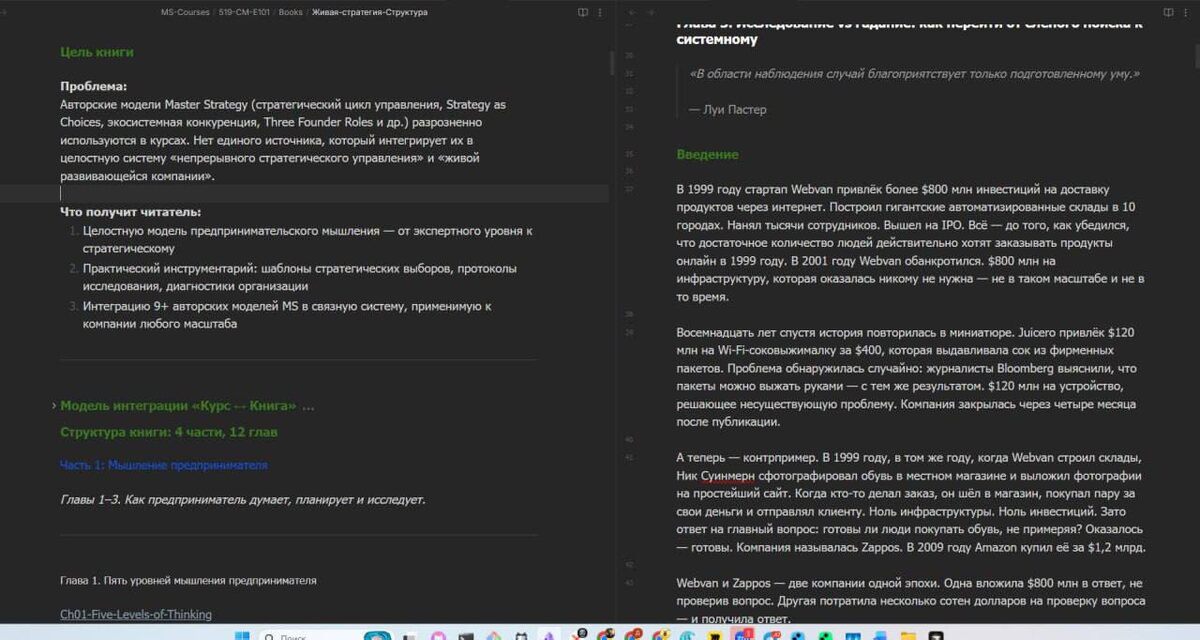Open 519-CM-E101 breadcrumb folder
The width and height of the screenshot is (1200, 640).
point(245,12)
